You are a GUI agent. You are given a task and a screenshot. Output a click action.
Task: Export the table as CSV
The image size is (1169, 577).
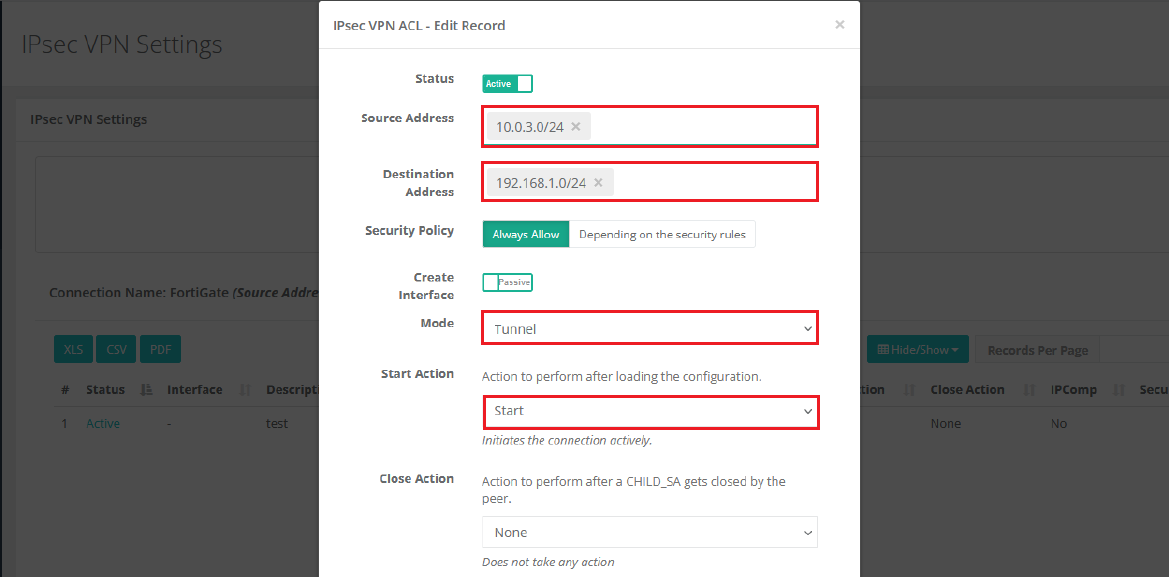pos(117,350)
